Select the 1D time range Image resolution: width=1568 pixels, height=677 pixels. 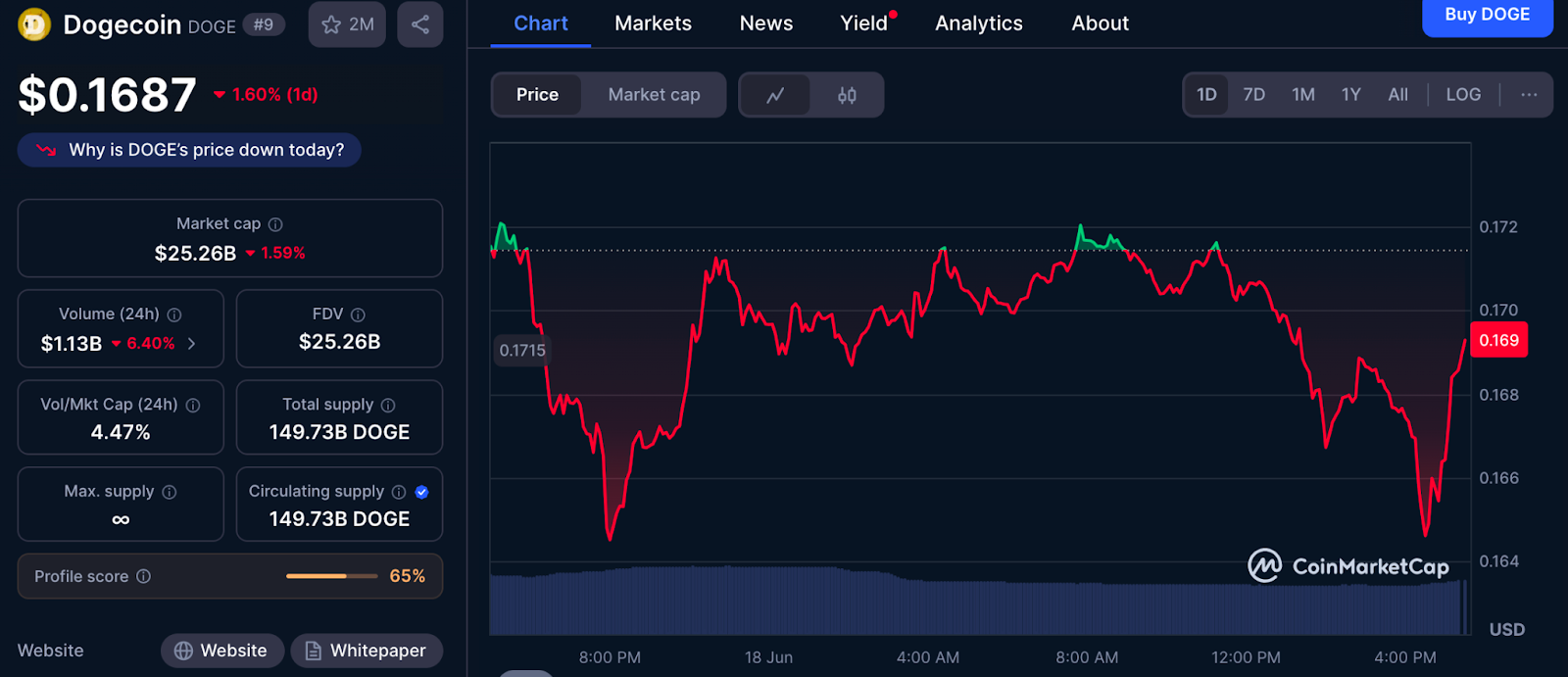tap(1206, 95)
